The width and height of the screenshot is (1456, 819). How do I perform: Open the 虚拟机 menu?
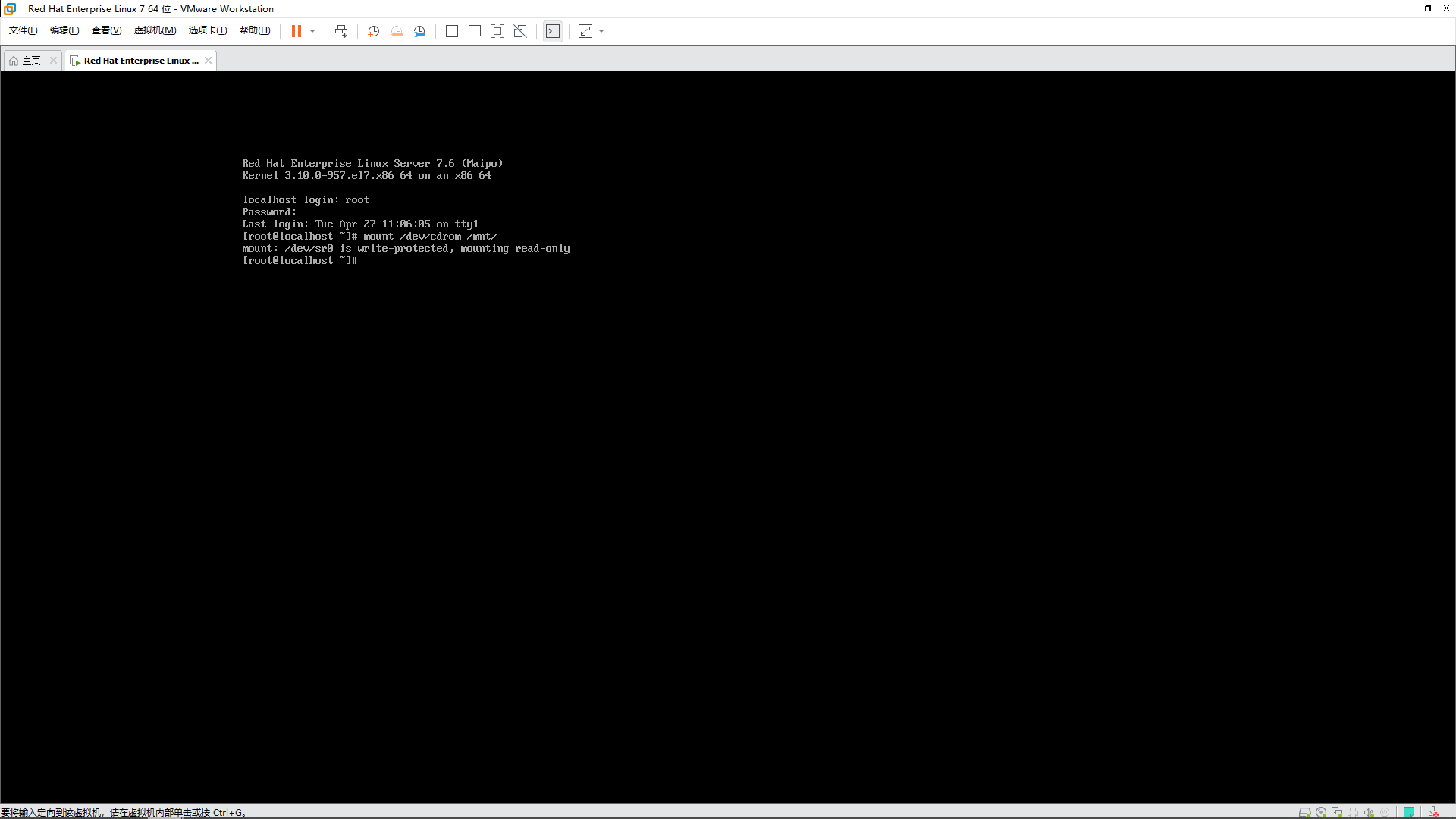tap(155, 30)
